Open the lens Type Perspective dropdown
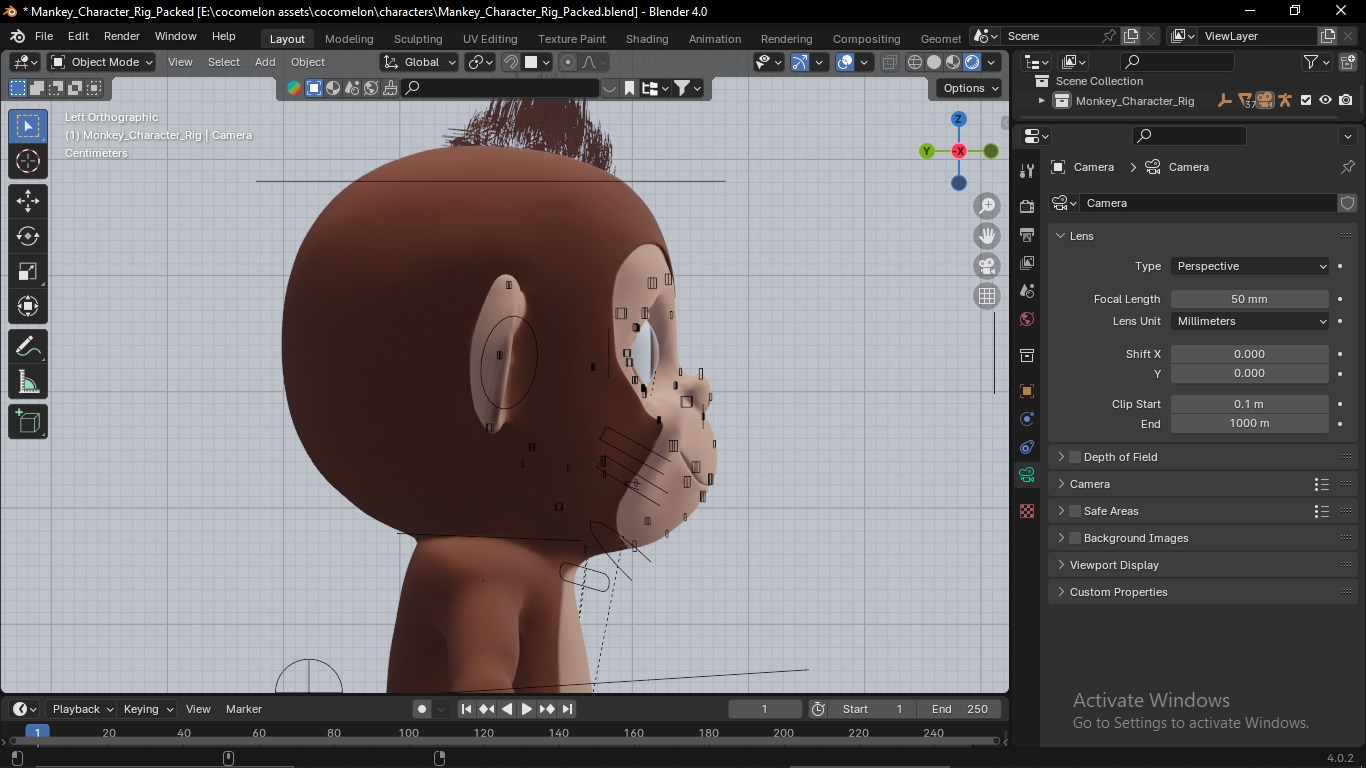Viewport: 1366px width, 768px height. click(1250, 266)
